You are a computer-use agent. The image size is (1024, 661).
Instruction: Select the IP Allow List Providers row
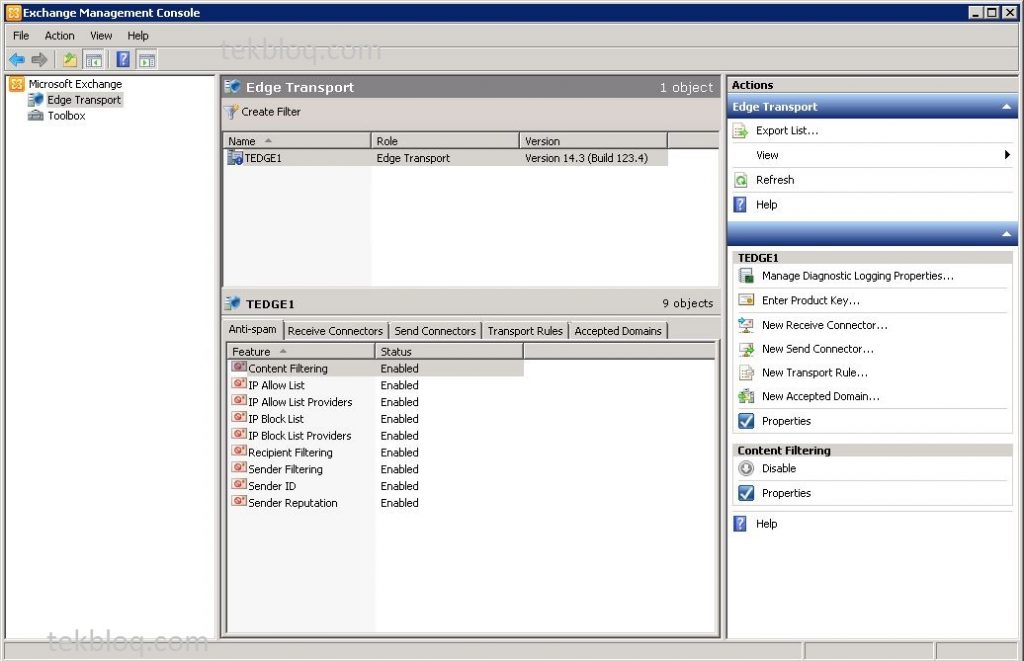point(376,402)
